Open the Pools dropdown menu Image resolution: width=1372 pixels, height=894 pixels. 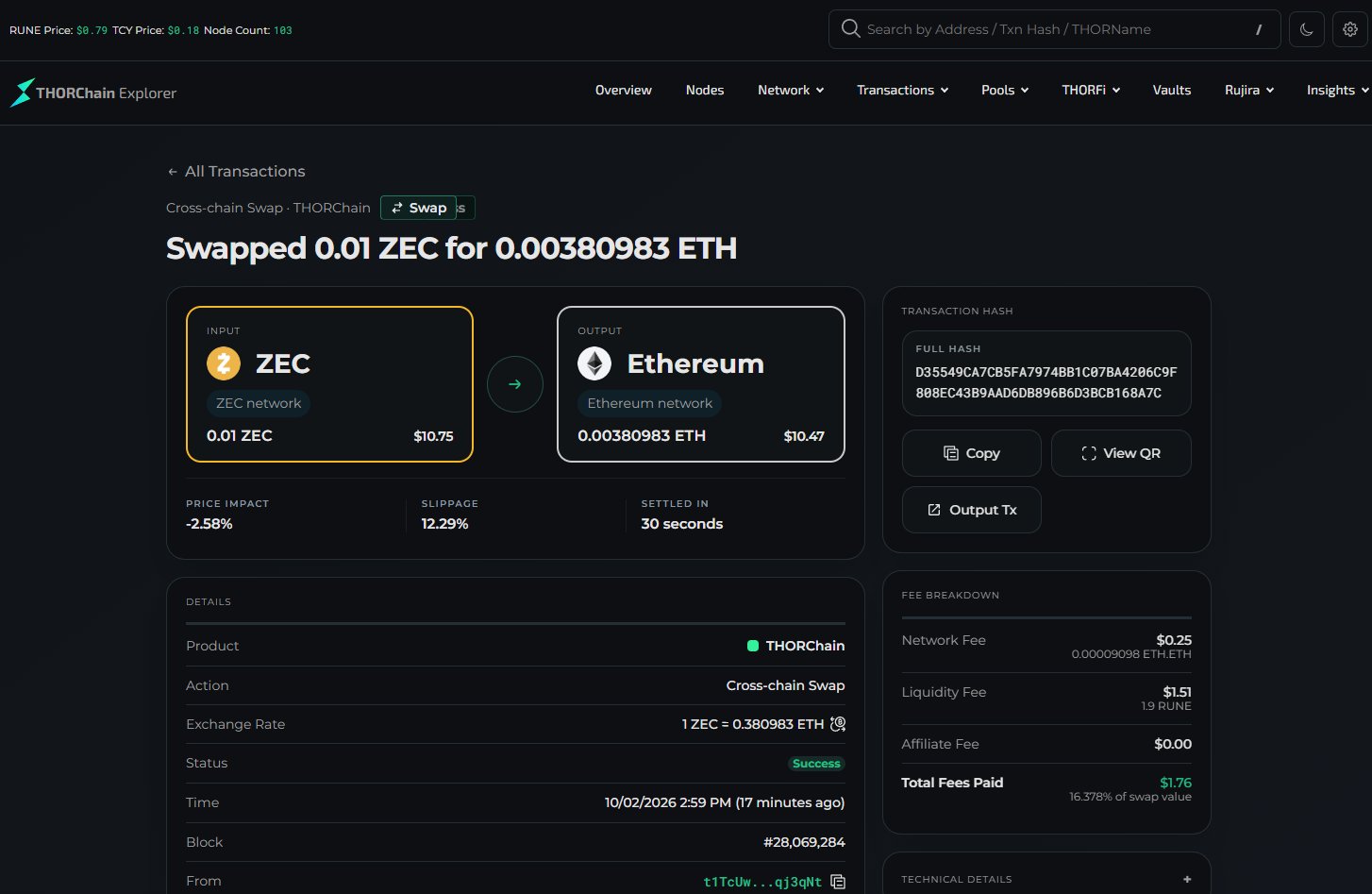pos(1005,90)
